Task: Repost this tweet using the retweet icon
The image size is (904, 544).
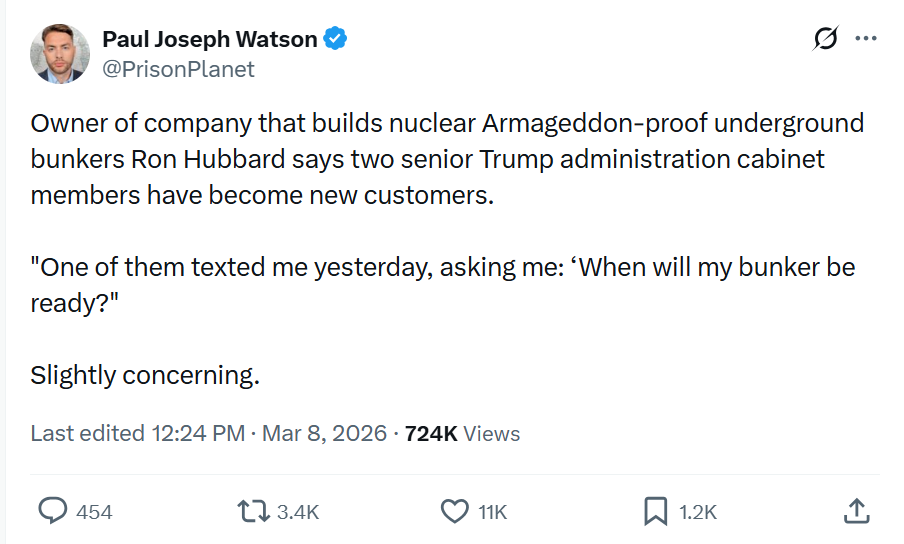Action: (x=251, y=511)
